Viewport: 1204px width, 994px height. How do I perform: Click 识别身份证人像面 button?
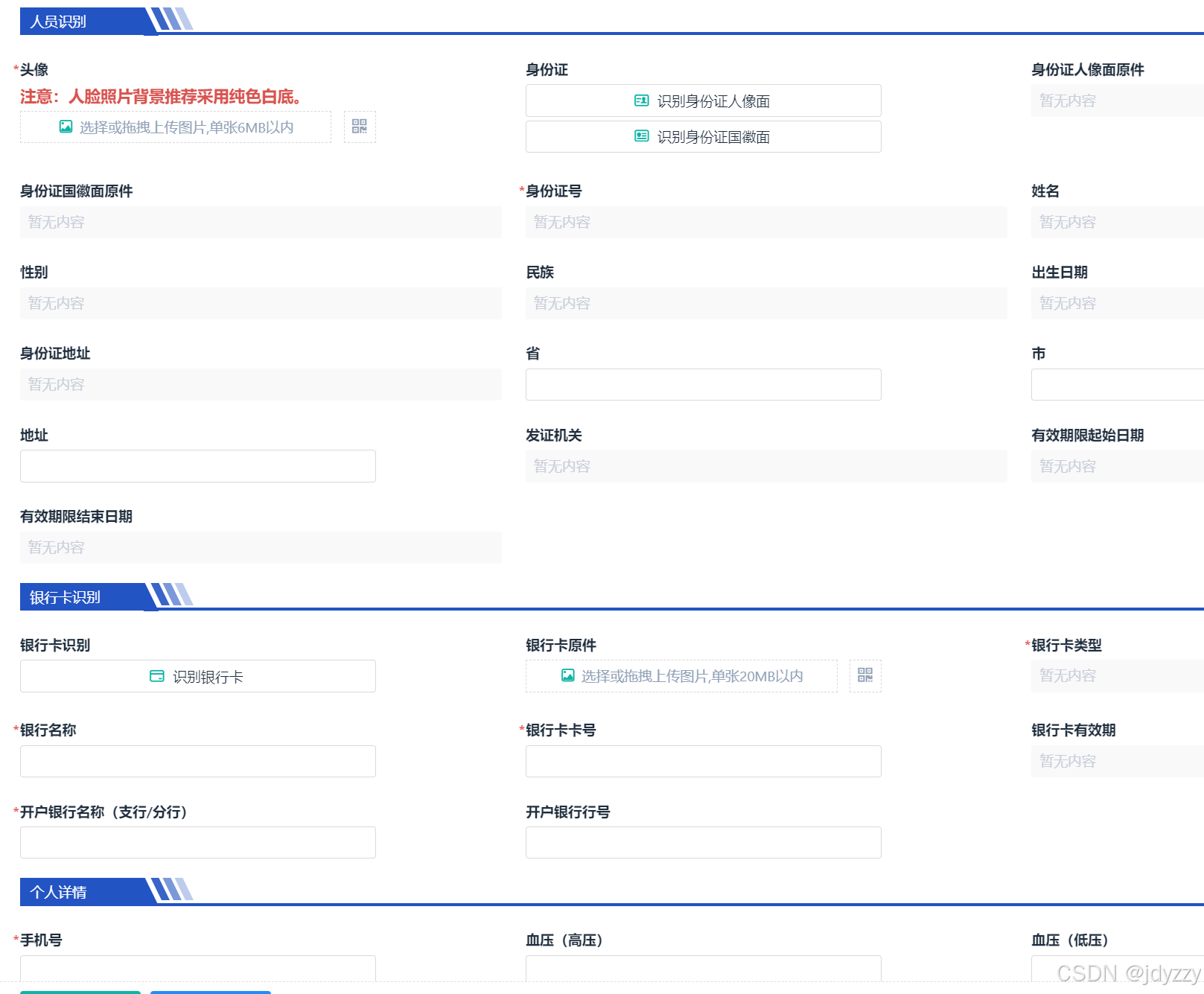pos(704,101)
